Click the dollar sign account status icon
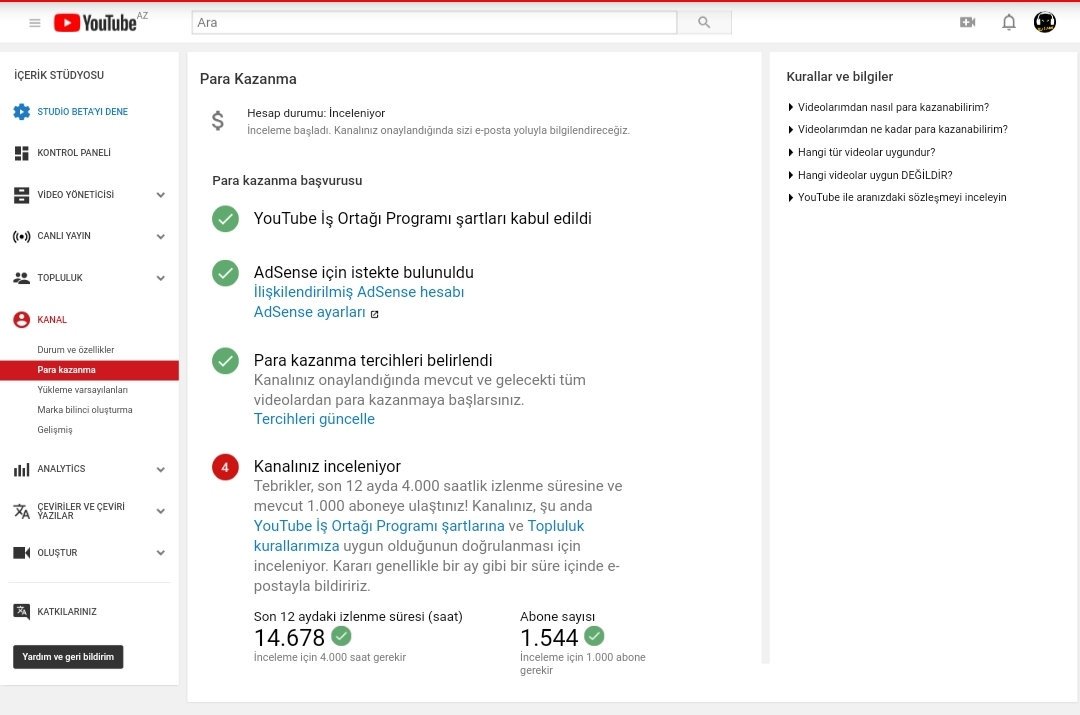Viewport: 1080px width, 715px height. 218,121
